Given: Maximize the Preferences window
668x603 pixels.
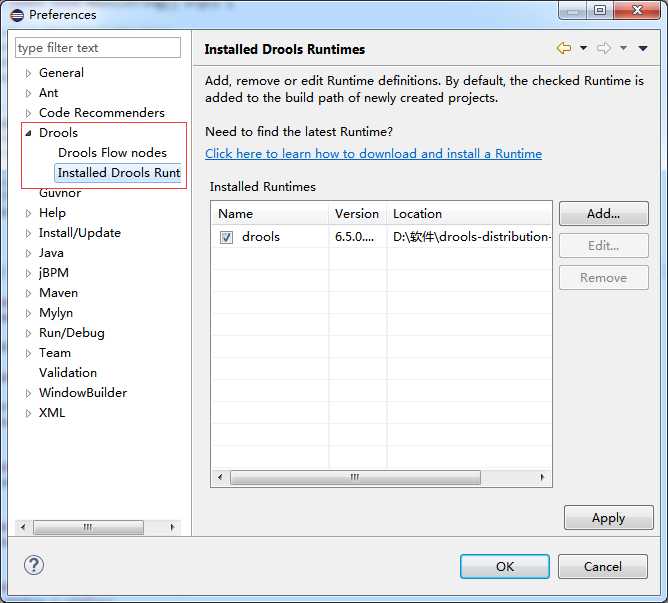Looking at the screenshot, I should tap(600, 10).
